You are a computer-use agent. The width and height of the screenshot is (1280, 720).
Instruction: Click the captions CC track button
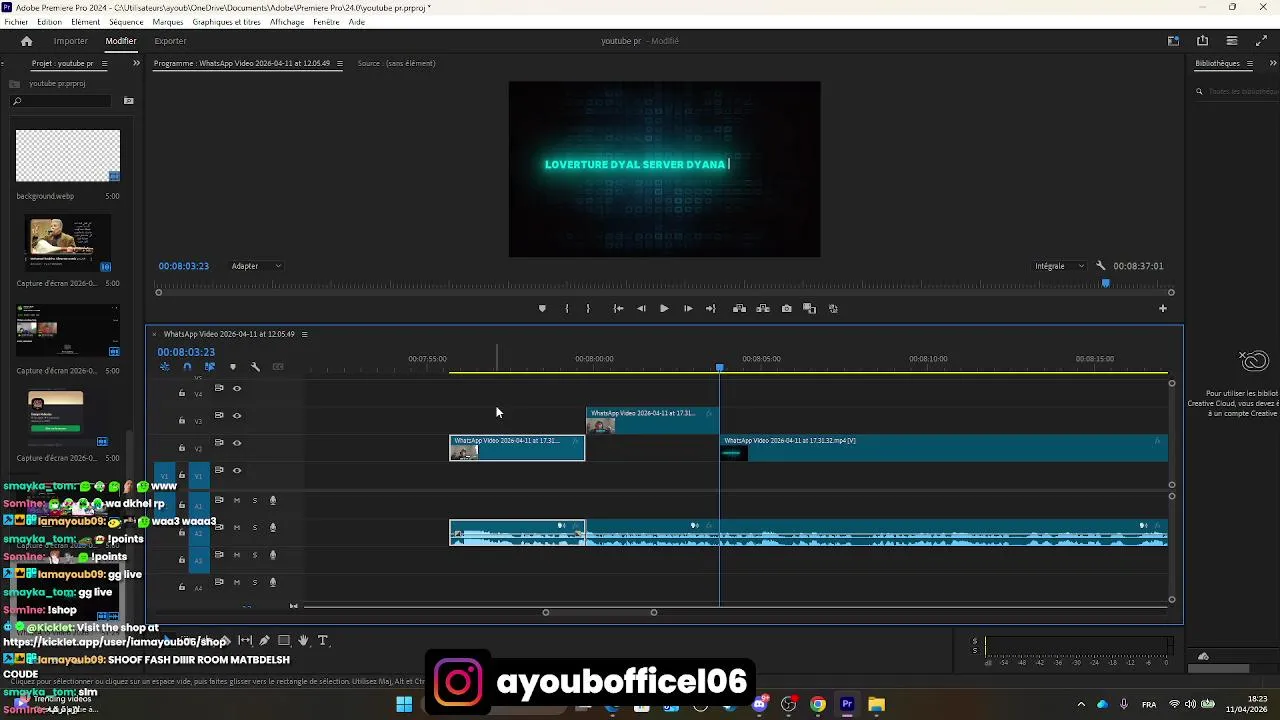(278, 367)
